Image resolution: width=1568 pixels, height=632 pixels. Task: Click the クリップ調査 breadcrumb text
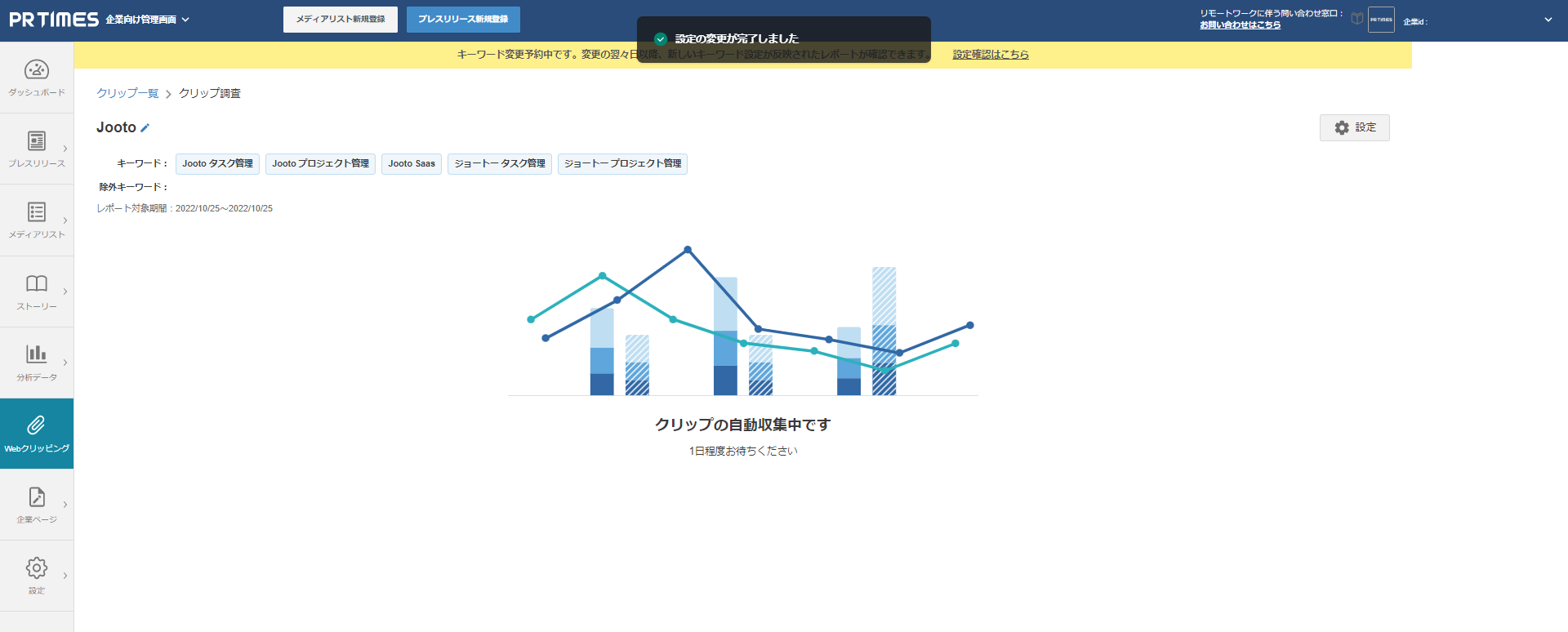[210, 93]
